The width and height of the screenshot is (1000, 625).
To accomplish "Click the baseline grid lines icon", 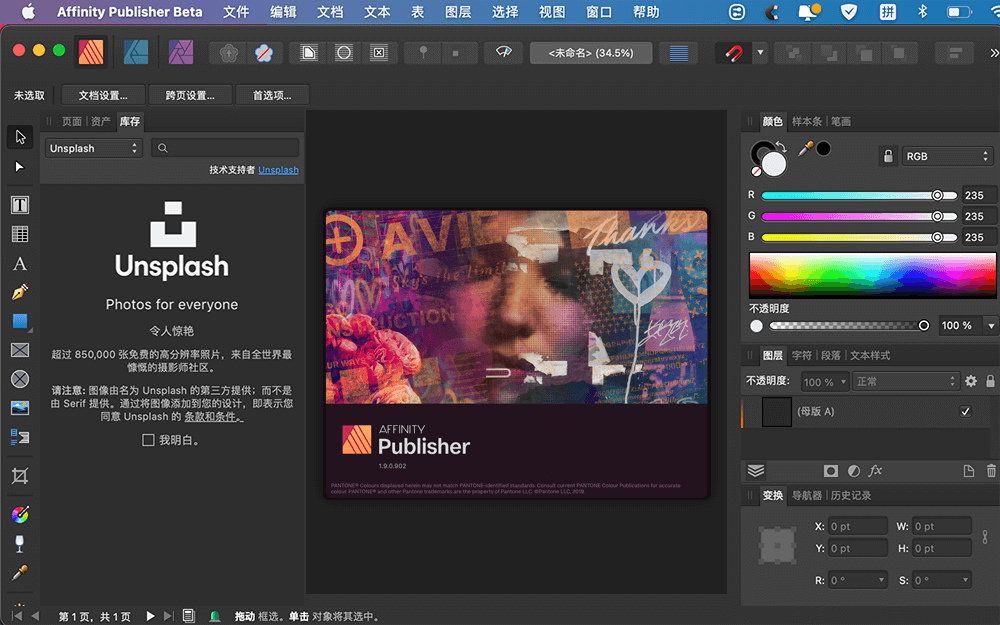I will tap(679, 53).
